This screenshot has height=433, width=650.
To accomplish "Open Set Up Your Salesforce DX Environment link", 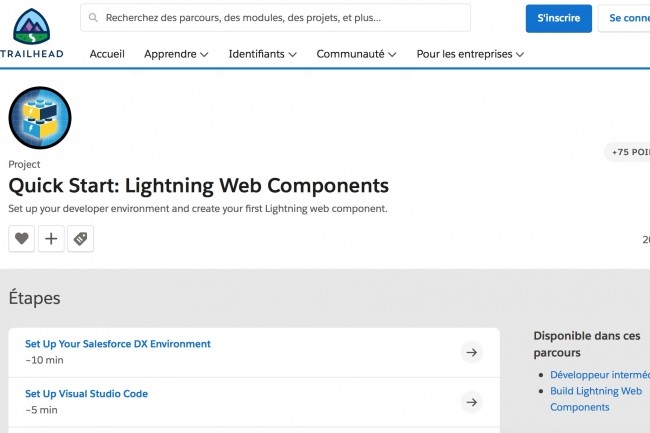I will pos(118,344).
